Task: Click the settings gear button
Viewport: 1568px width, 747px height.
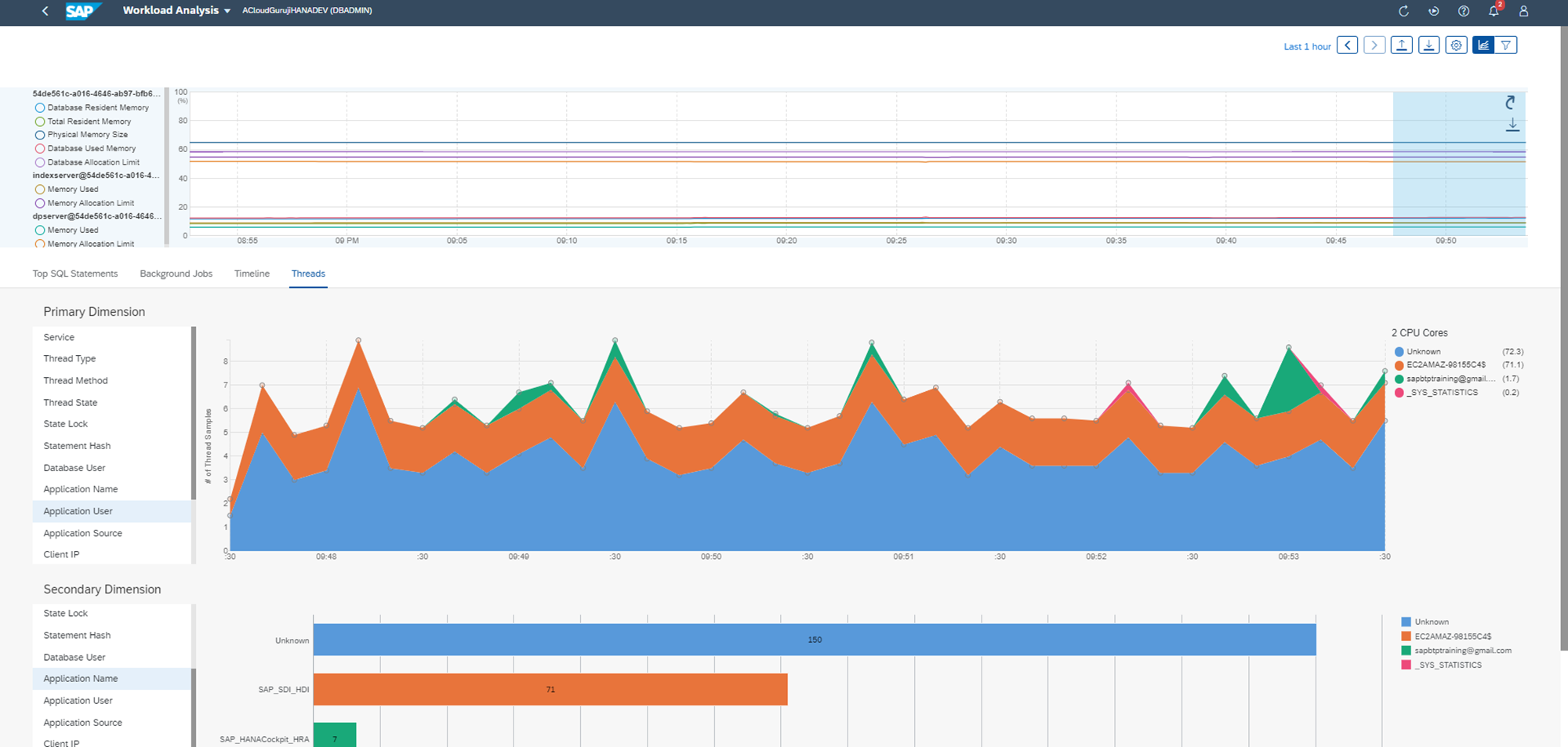Action: [x=1456, y=45]
